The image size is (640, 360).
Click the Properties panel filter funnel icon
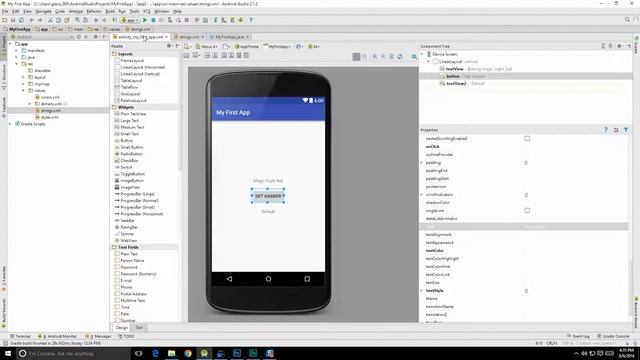(626, 130)
